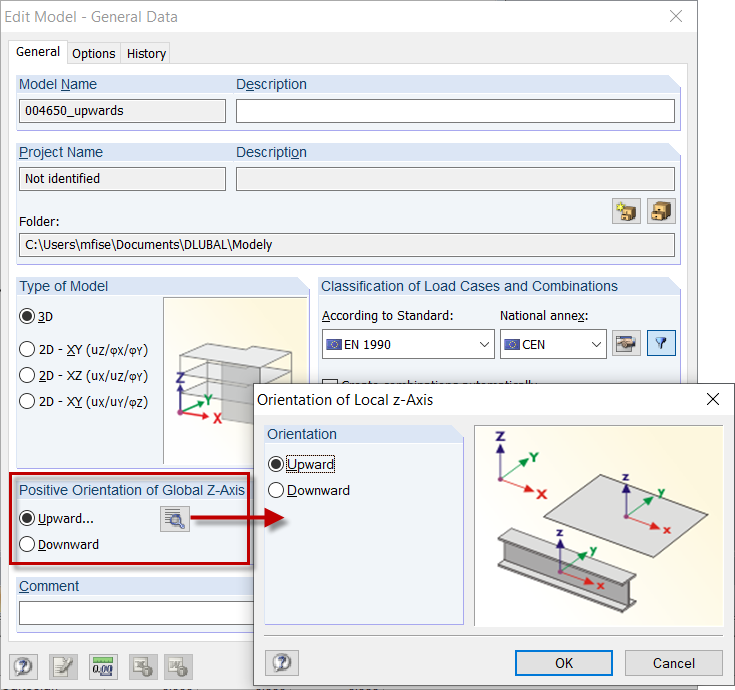Open help in Edit Model dialog
735x690 pixels.
pyautogui.click(x=23, y=666)
